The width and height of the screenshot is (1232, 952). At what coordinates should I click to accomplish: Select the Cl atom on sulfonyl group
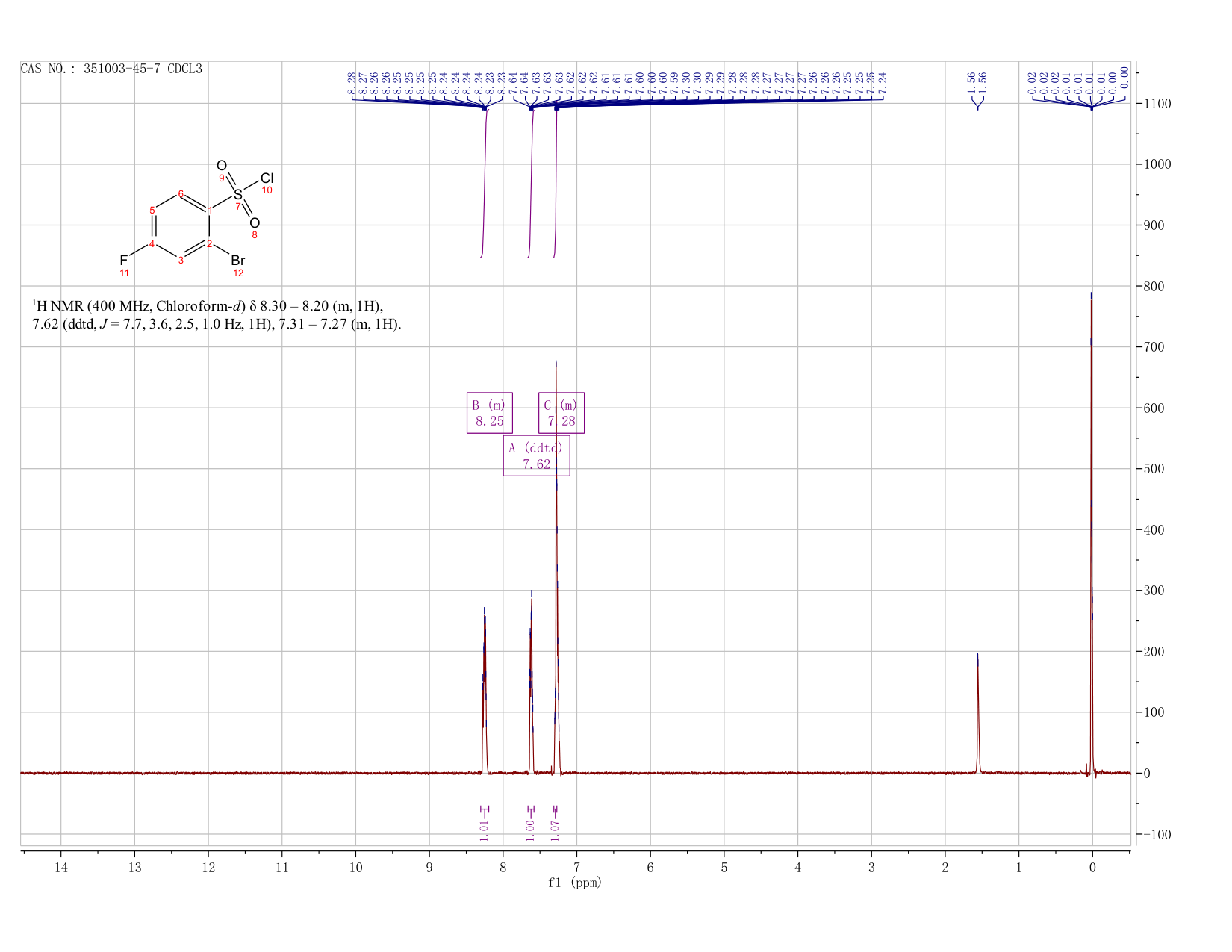tap(267, 178)
